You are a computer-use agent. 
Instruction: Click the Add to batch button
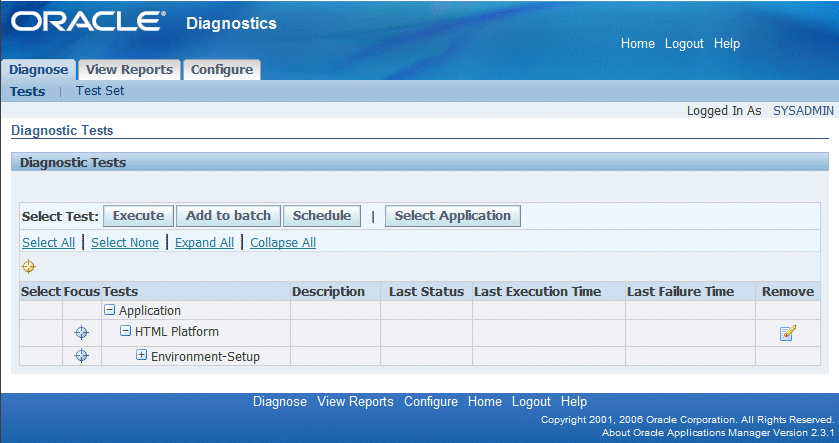coord(228,216)
